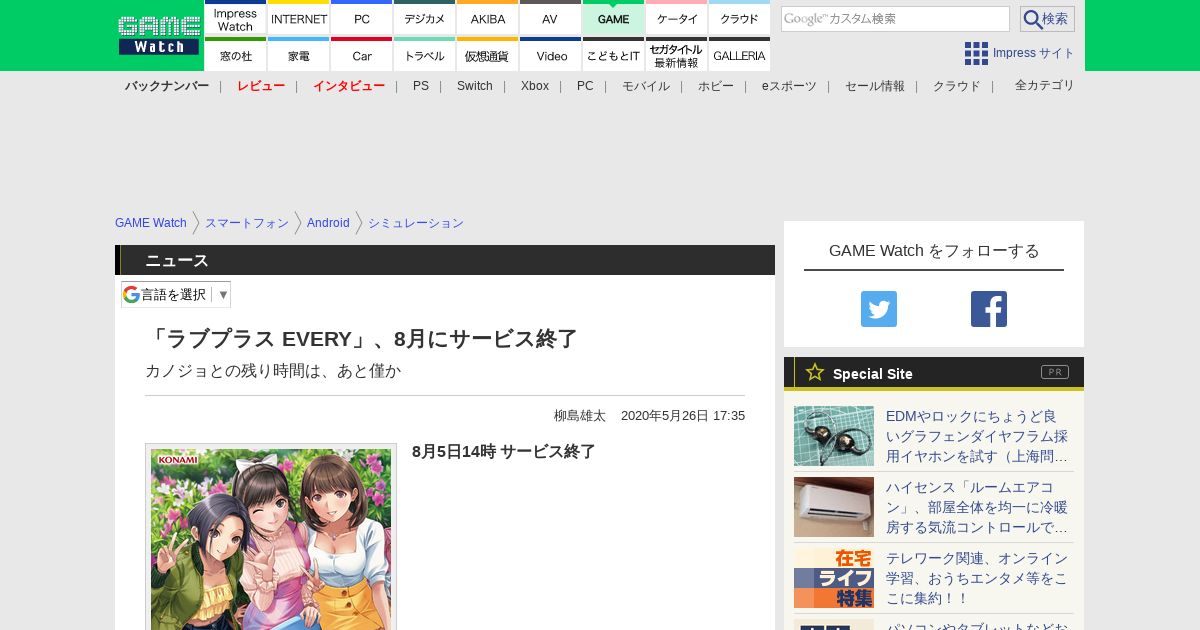The height and width of the screenshot is (630, 1200).
Task: Open the eスポーツ category
Action: point(789,86)
